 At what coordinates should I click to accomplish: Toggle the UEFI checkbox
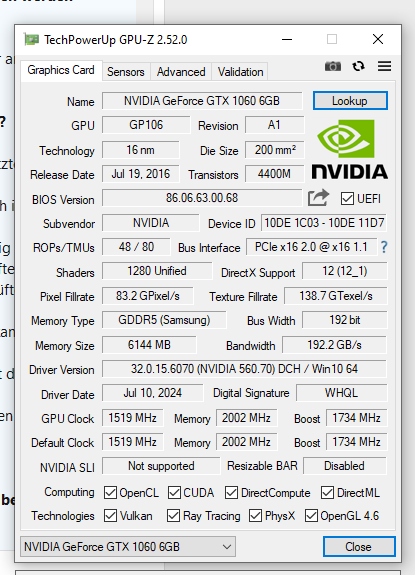pyautogui.click(x=347, y=199)
